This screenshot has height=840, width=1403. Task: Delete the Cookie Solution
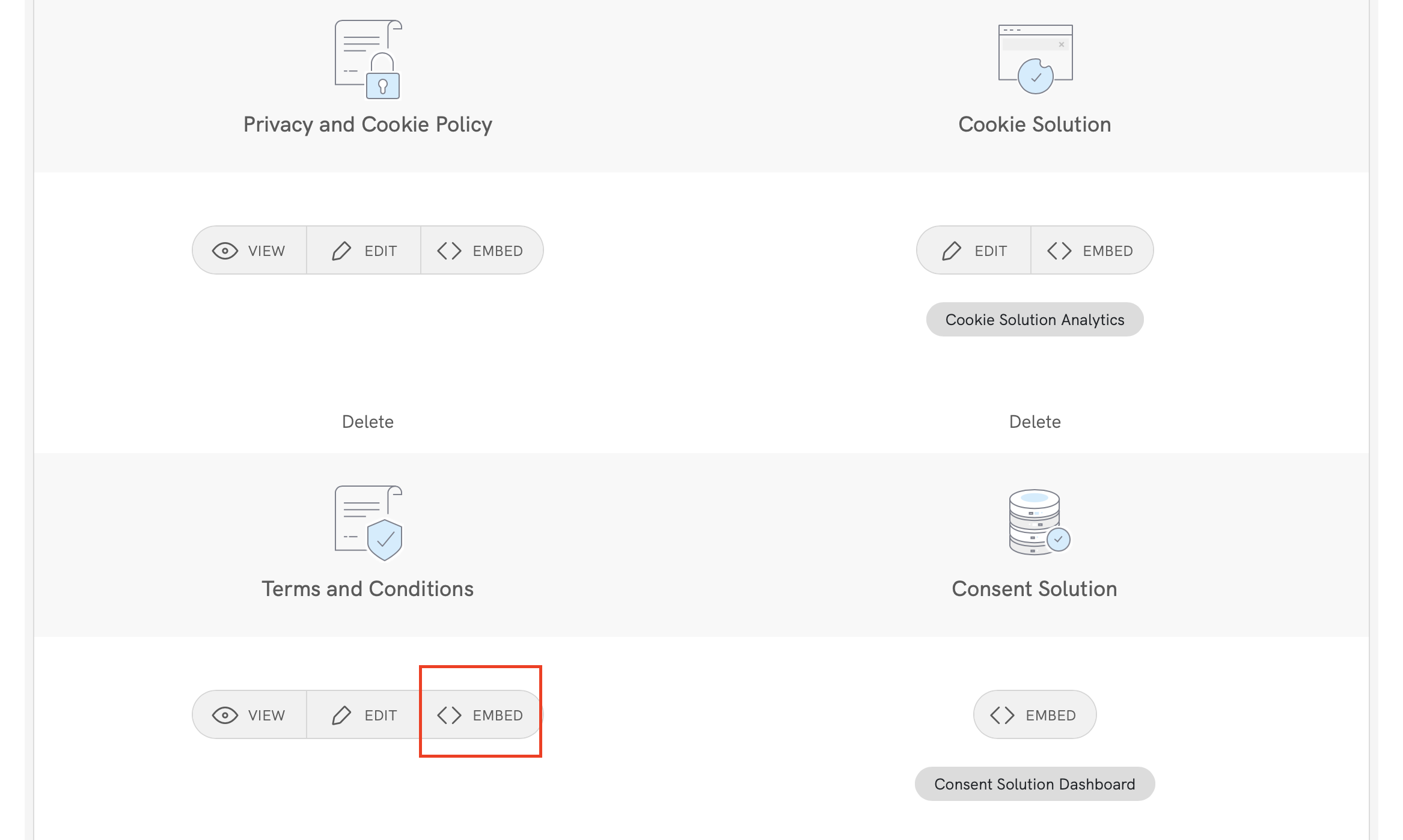[1035, 421]
